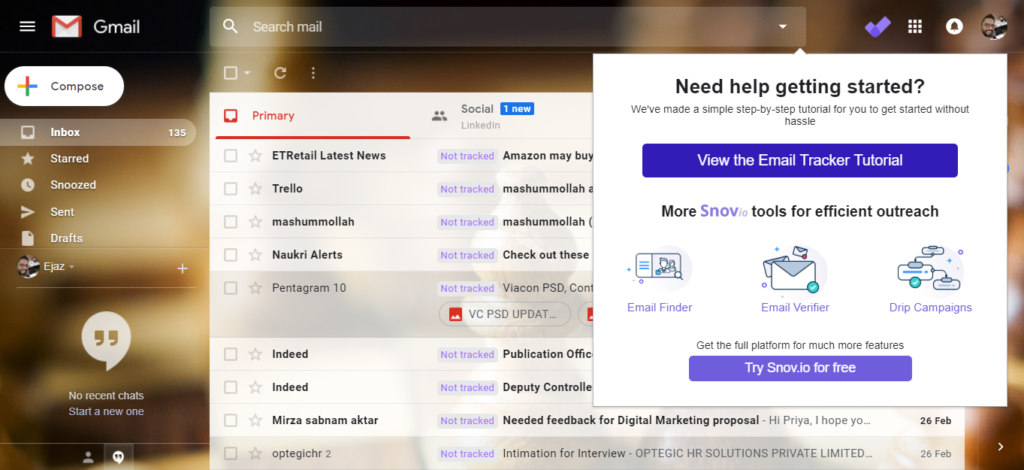
Task: Open the Hangouts contacts person icon
Action: pos(88,457)
